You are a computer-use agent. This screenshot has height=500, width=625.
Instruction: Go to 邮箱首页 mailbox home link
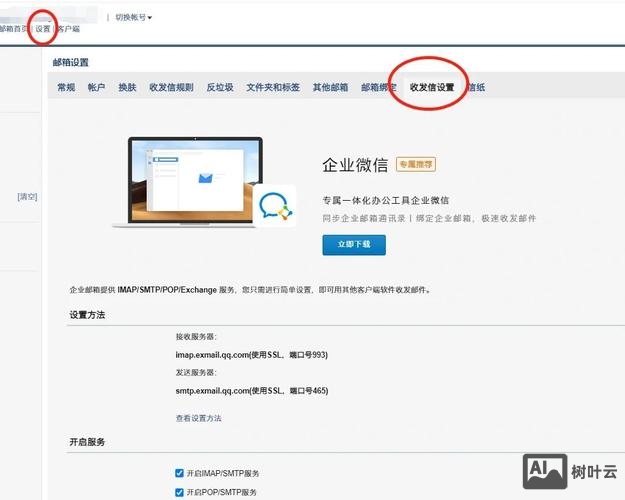(x=14, y=29)
